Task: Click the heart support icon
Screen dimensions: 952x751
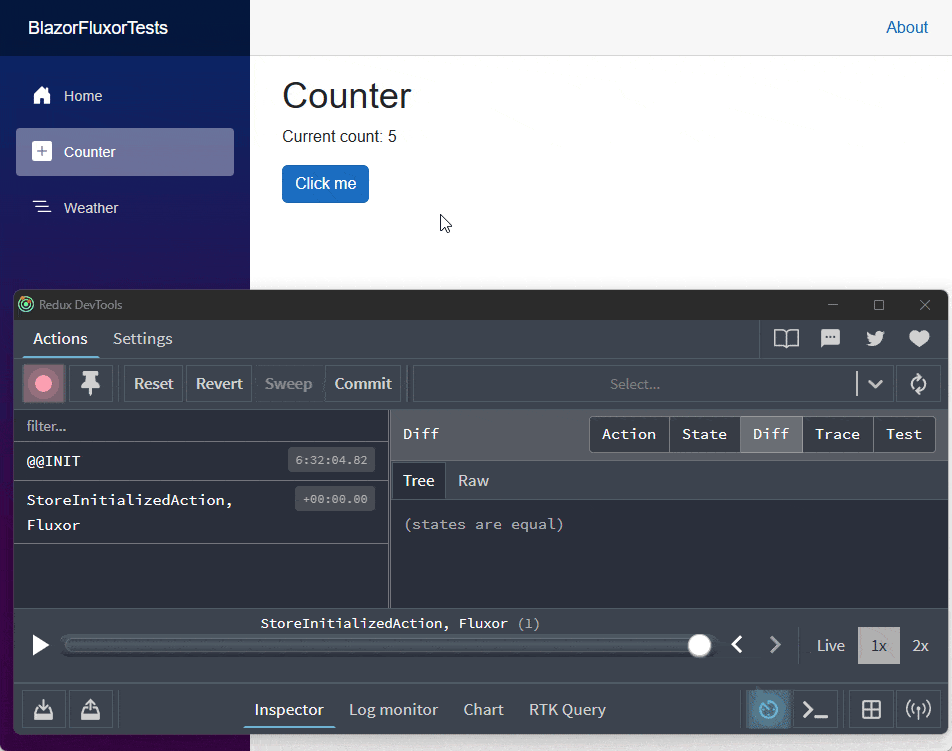Action: (x=919, y=338)
